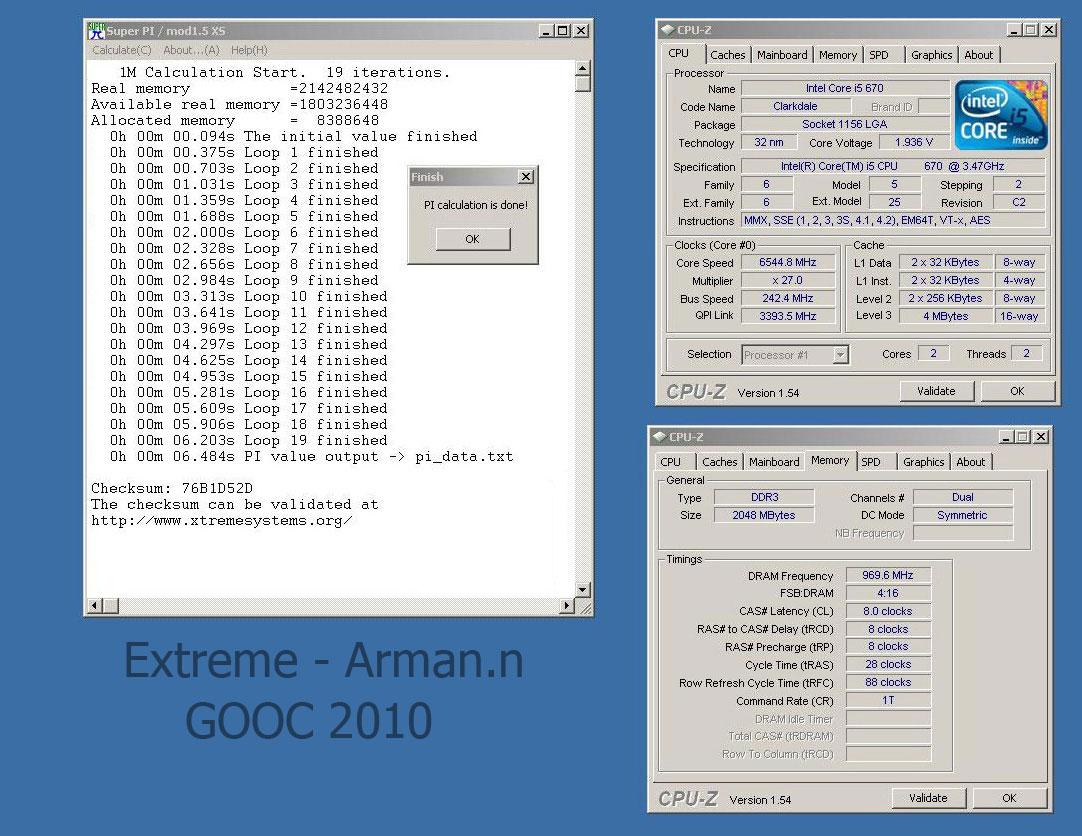Click the FSB:DRAM value 4:16
Screen dimensions: 1082x836
888,593
